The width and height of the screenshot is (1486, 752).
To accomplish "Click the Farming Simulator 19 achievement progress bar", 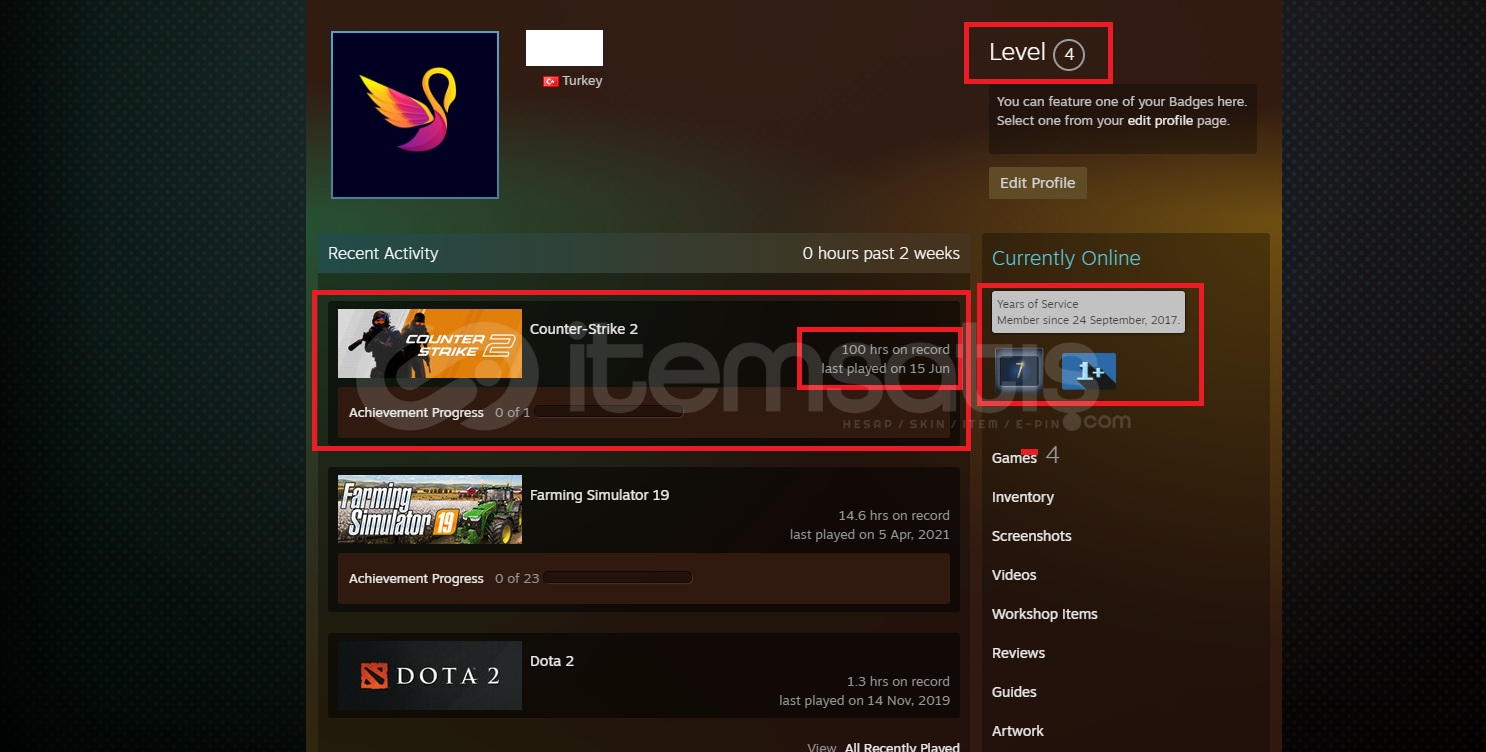I will point(617,578).
